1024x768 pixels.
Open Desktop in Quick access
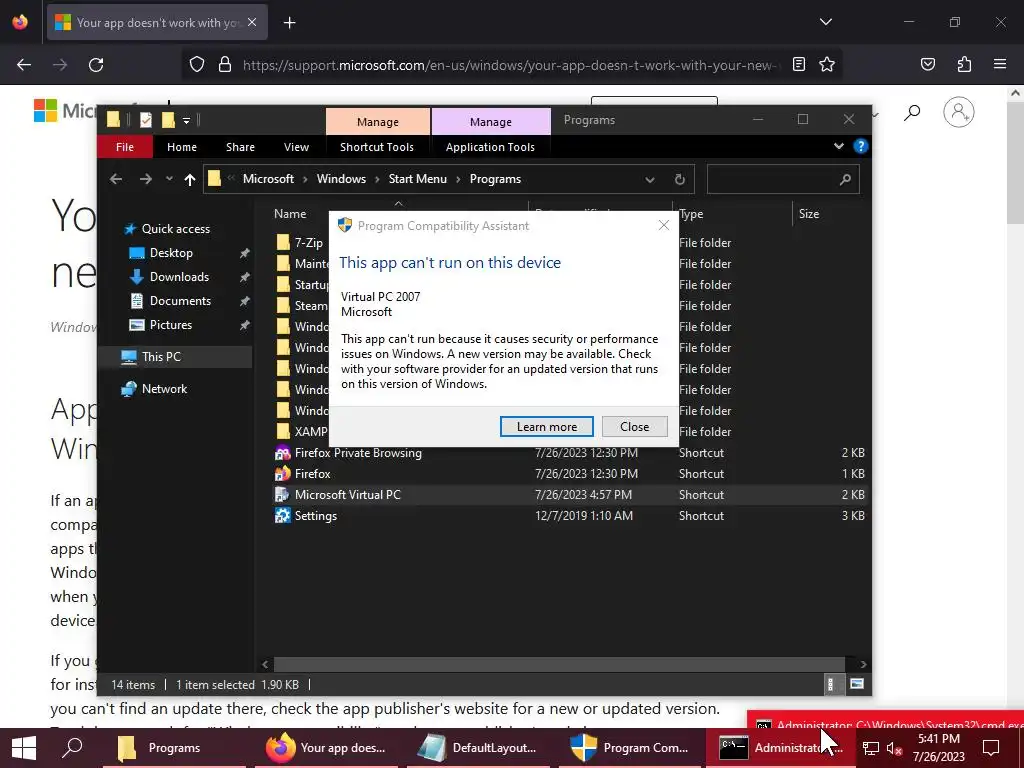(x=171, y=253)
